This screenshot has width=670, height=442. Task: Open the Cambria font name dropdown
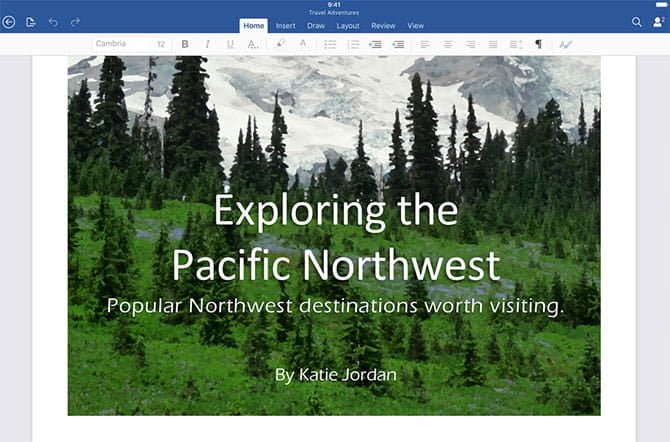coord(120,44)
